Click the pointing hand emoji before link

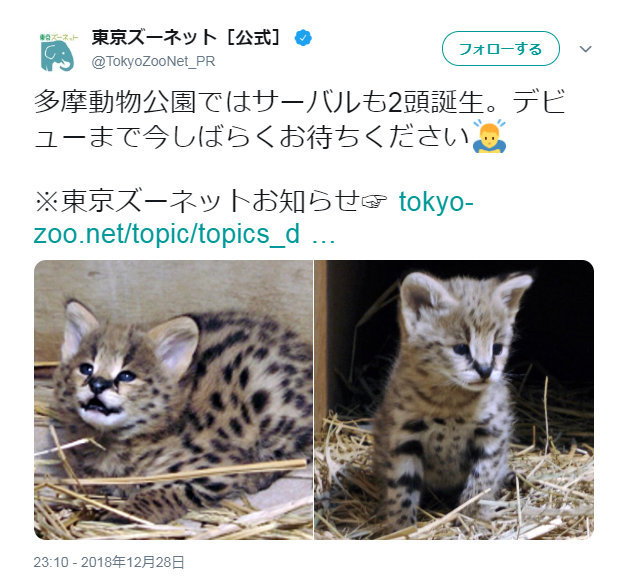[x=374, y=200]
